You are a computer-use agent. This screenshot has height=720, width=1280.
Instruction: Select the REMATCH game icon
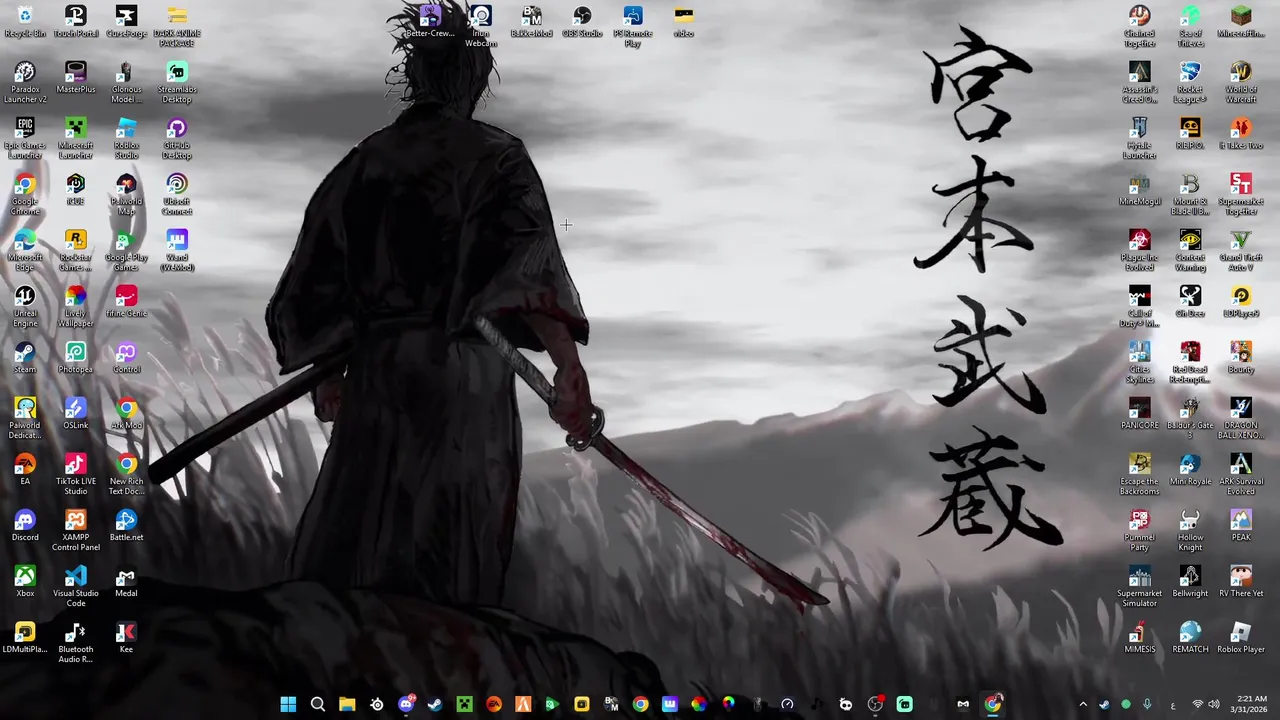pos(1190,637)
